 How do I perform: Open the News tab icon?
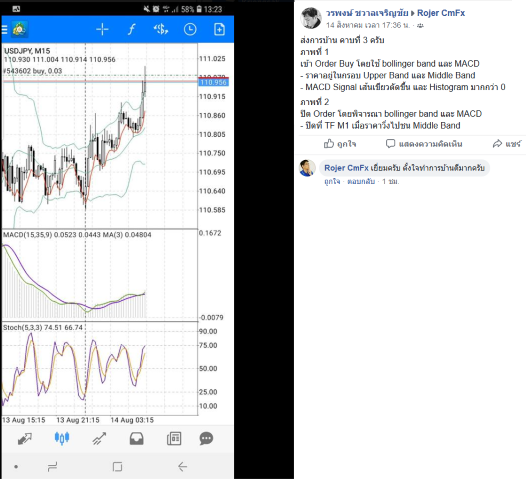click(174, 438)
